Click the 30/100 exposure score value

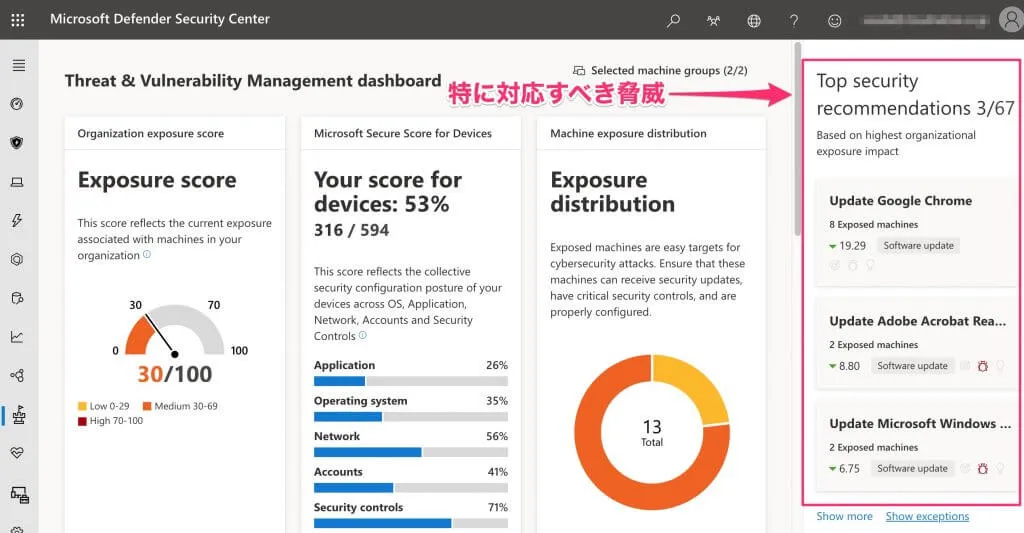coord(174,374)
